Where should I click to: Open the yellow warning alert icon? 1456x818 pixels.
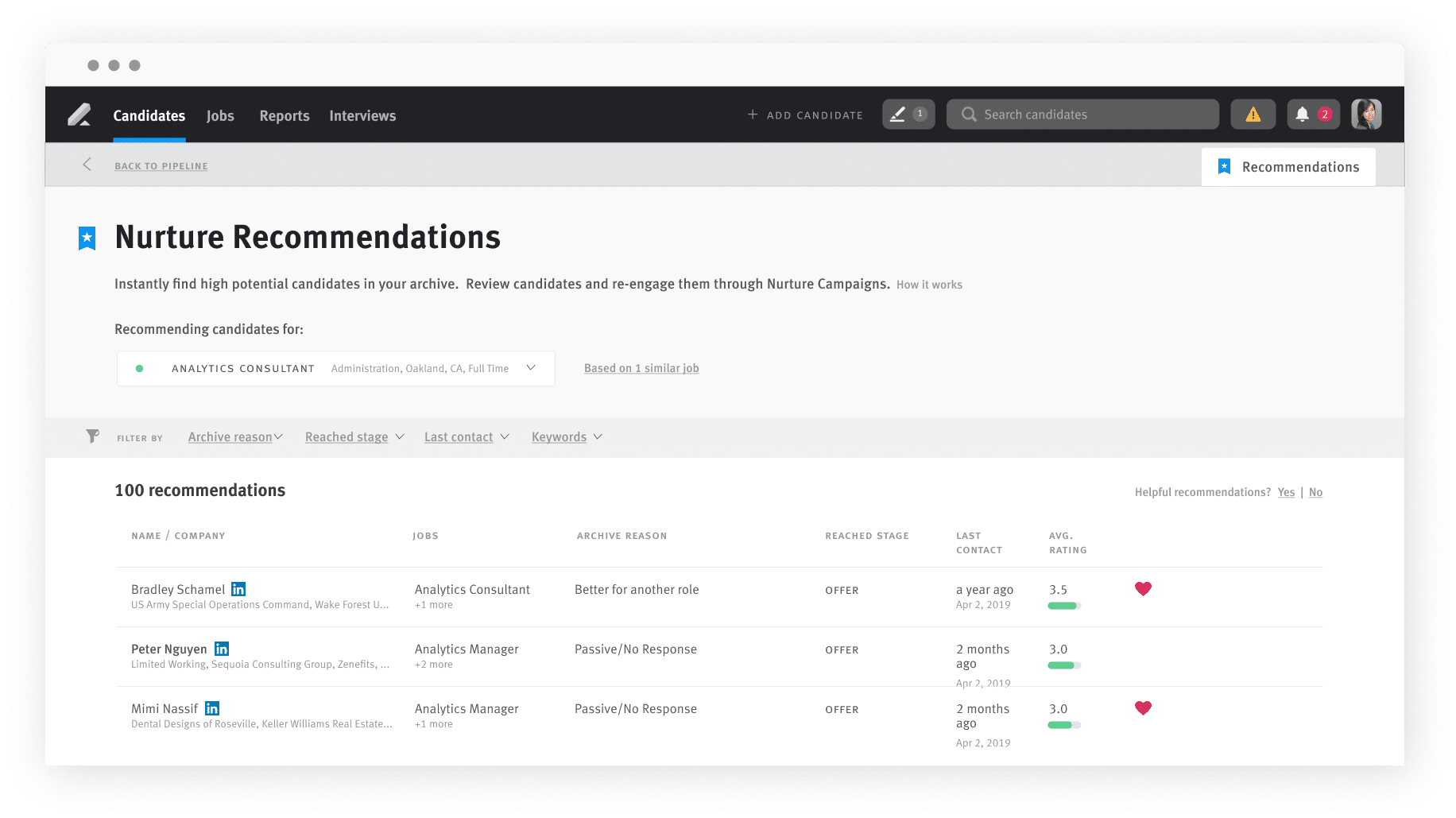pos(1253,114)
